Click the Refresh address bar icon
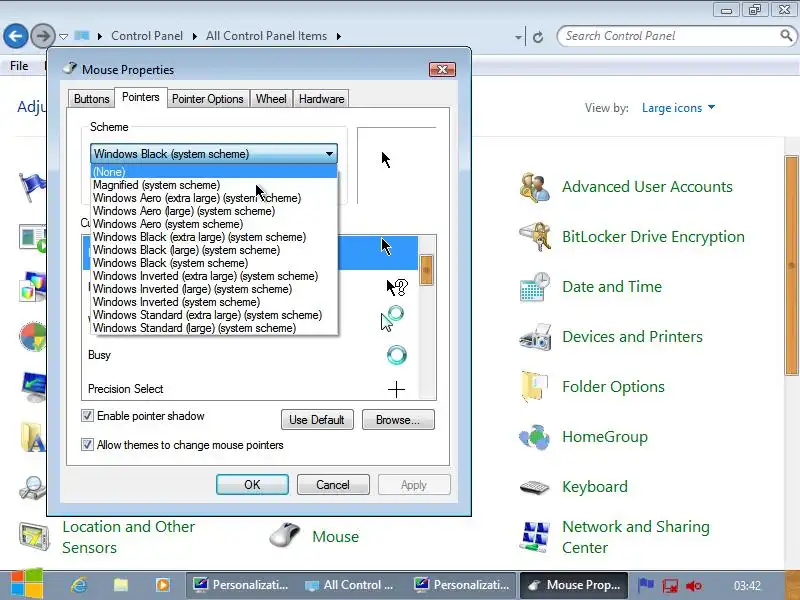This screenshot has height=600, width=800. coord(538,37)
